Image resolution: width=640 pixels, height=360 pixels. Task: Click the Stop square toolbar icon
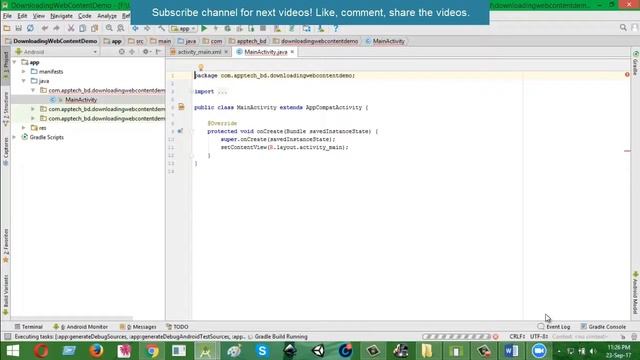pyautogui.click(x=263, y=29)
